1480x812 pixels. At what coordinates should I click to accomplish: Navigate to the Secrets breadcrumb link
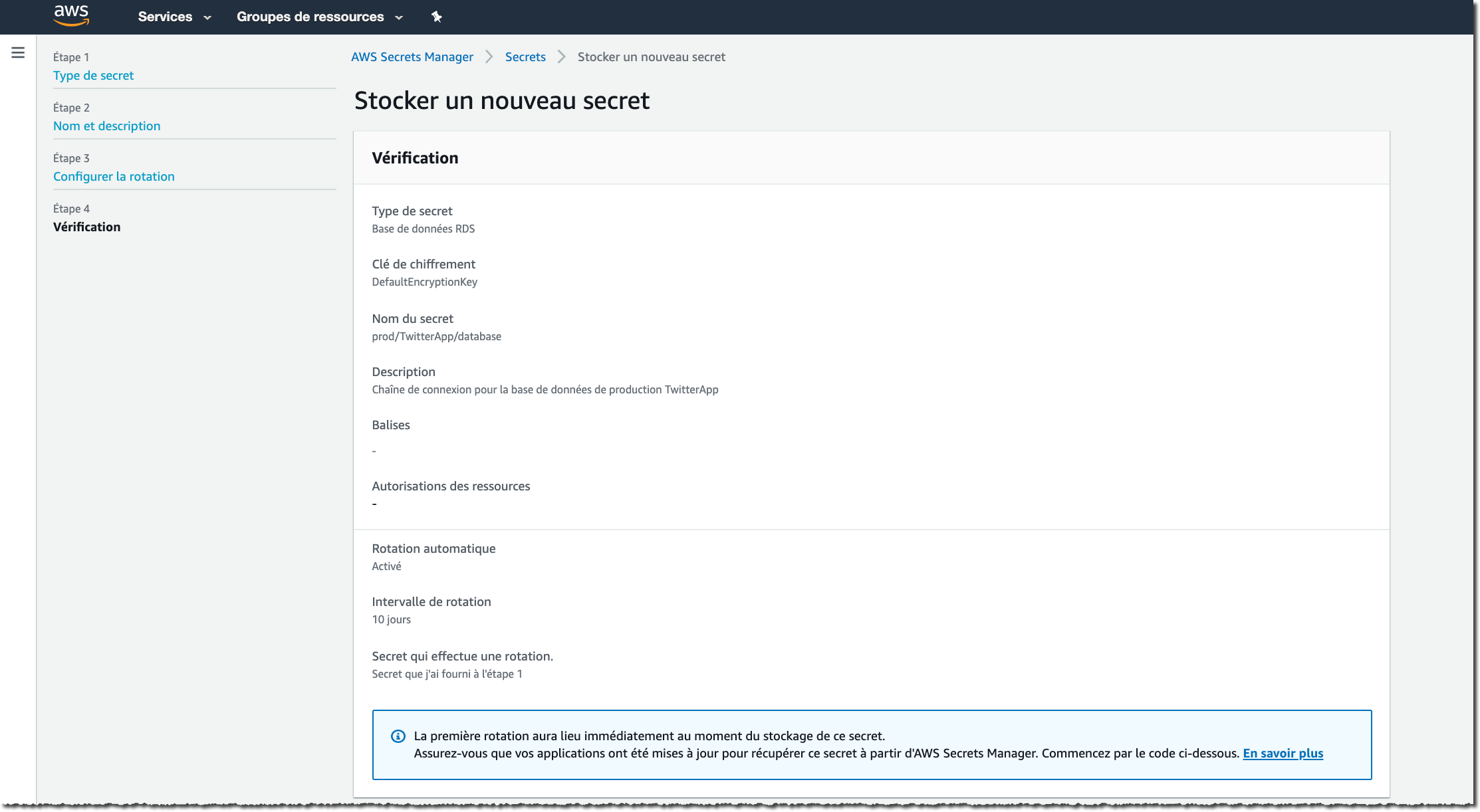tap(525, 57)
